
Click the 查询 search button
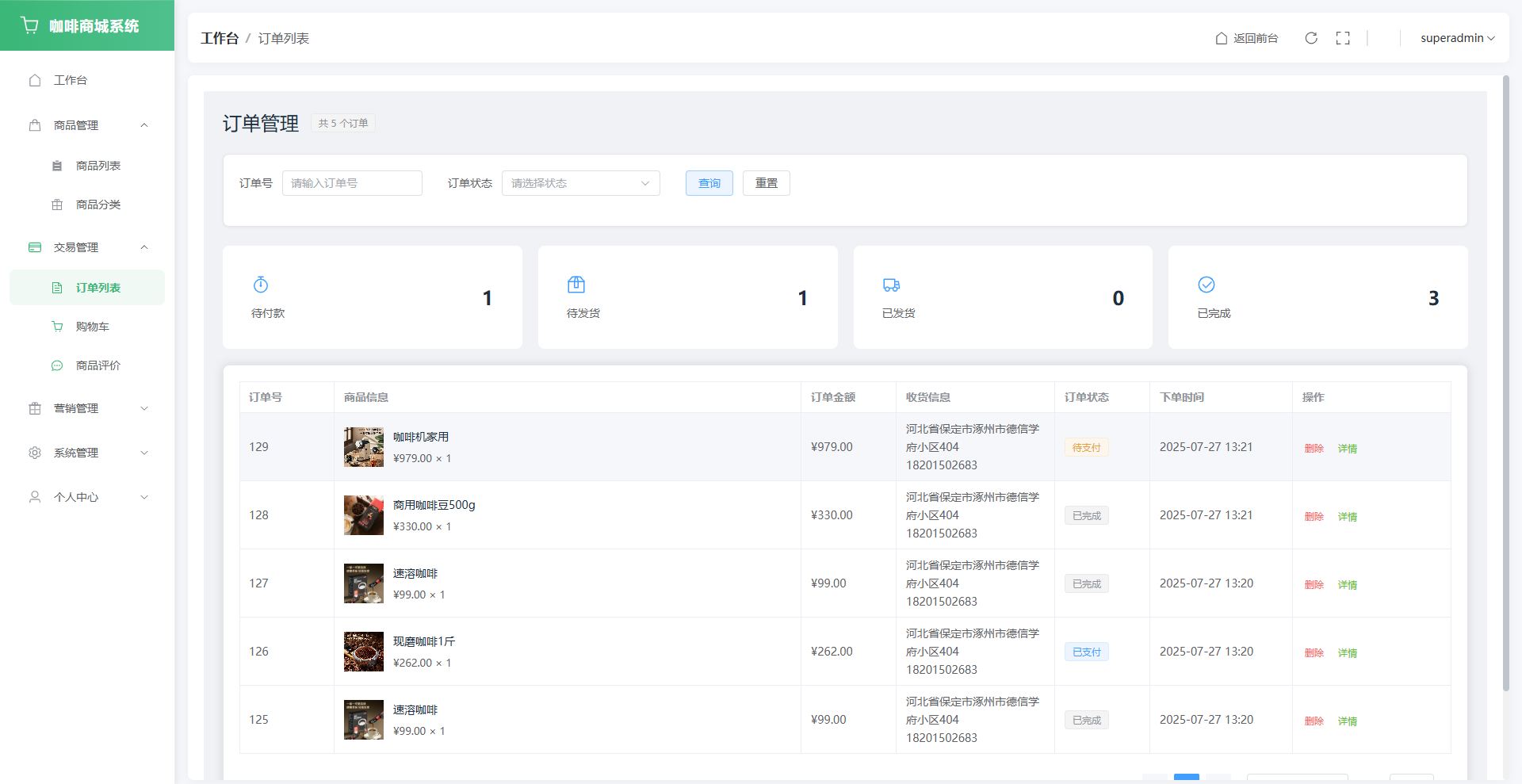click(x=709, y=183)
